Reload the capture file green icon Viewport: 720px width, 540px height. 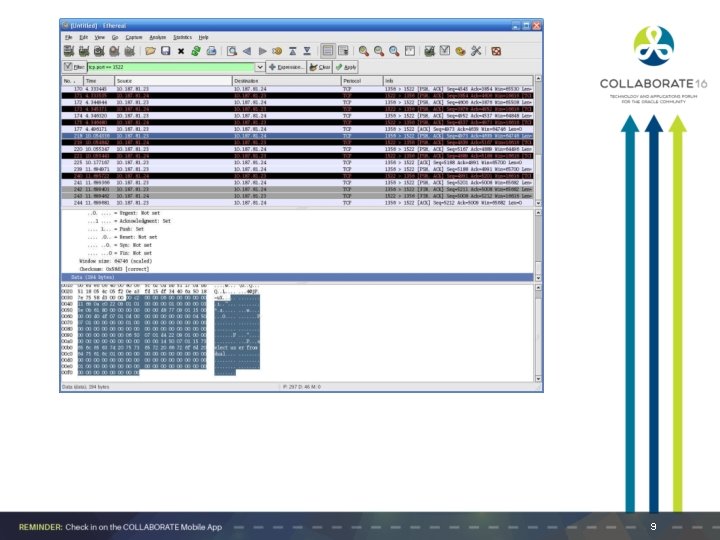[196, 51]
